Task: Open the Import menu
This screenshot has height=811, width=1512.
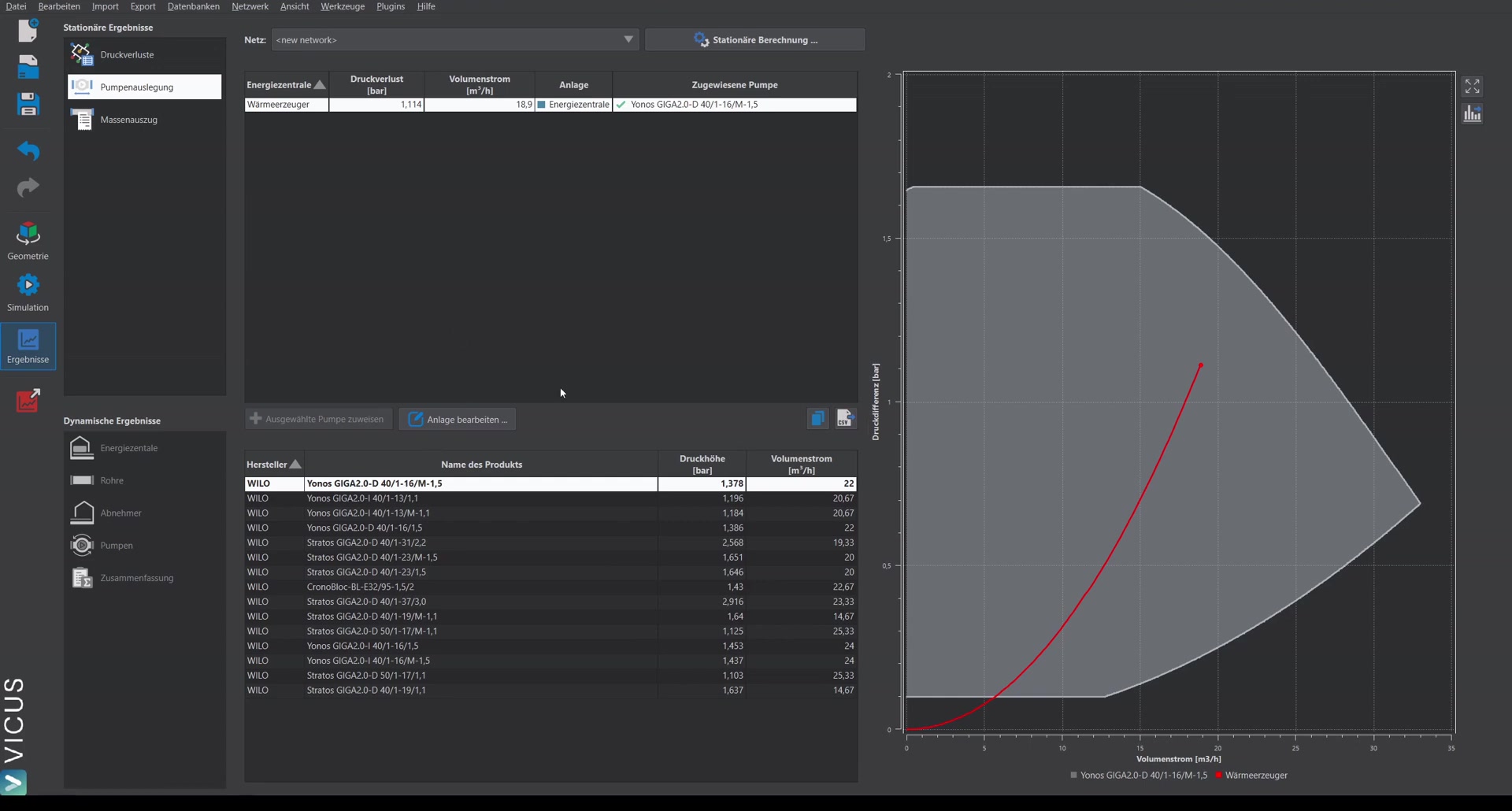Action: [x=106, y=6]
